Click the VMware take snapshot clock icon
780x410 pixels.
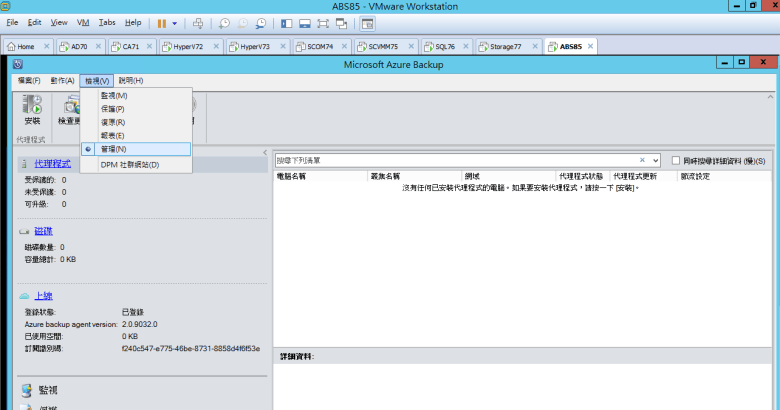pyautogui.click(x=224, y=22)
